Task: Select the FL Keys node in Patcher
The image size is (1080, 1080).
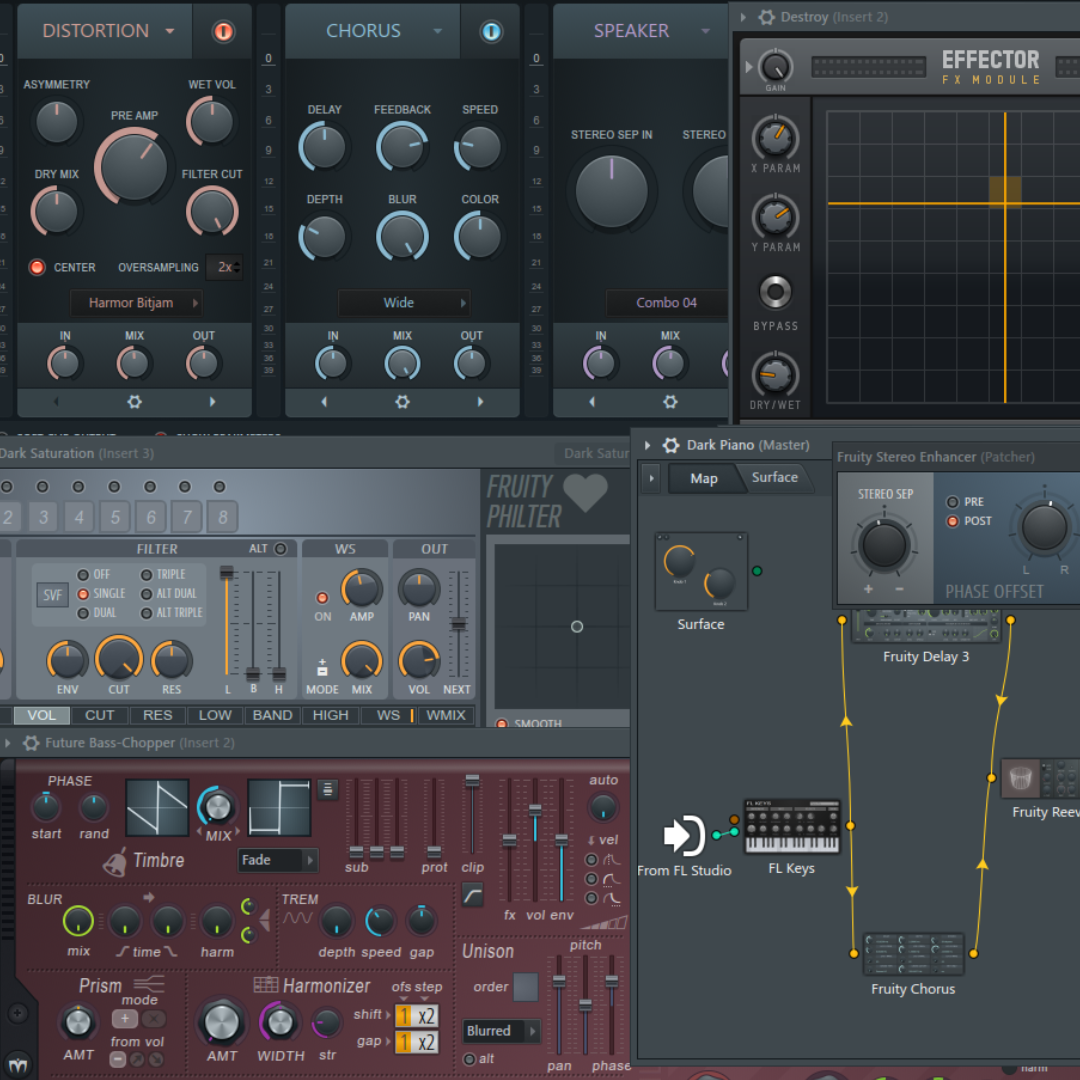Action: [791, 828]
